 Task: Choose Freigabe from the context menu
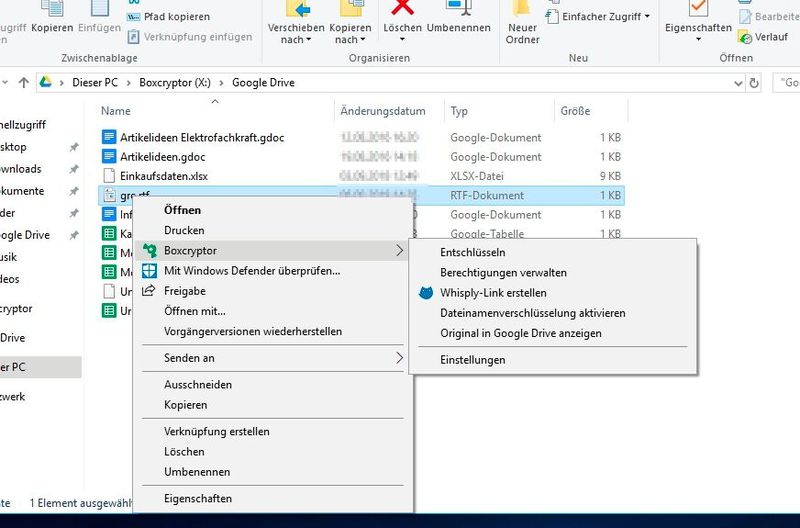coord(185,291)
